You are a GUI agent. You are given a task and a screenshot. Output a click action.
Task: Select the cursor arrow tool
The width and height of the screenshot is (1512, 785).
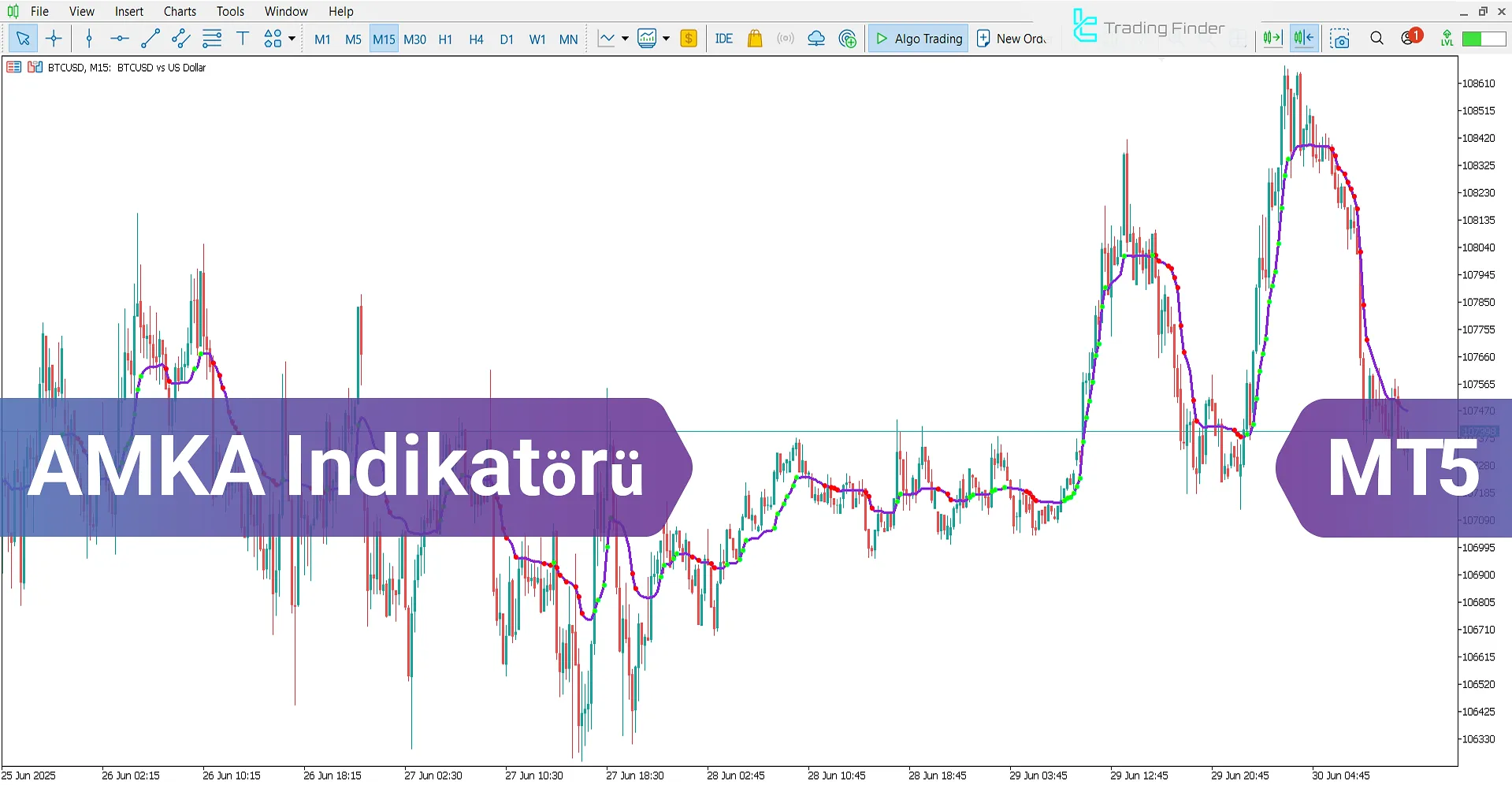tap(23, 39)
